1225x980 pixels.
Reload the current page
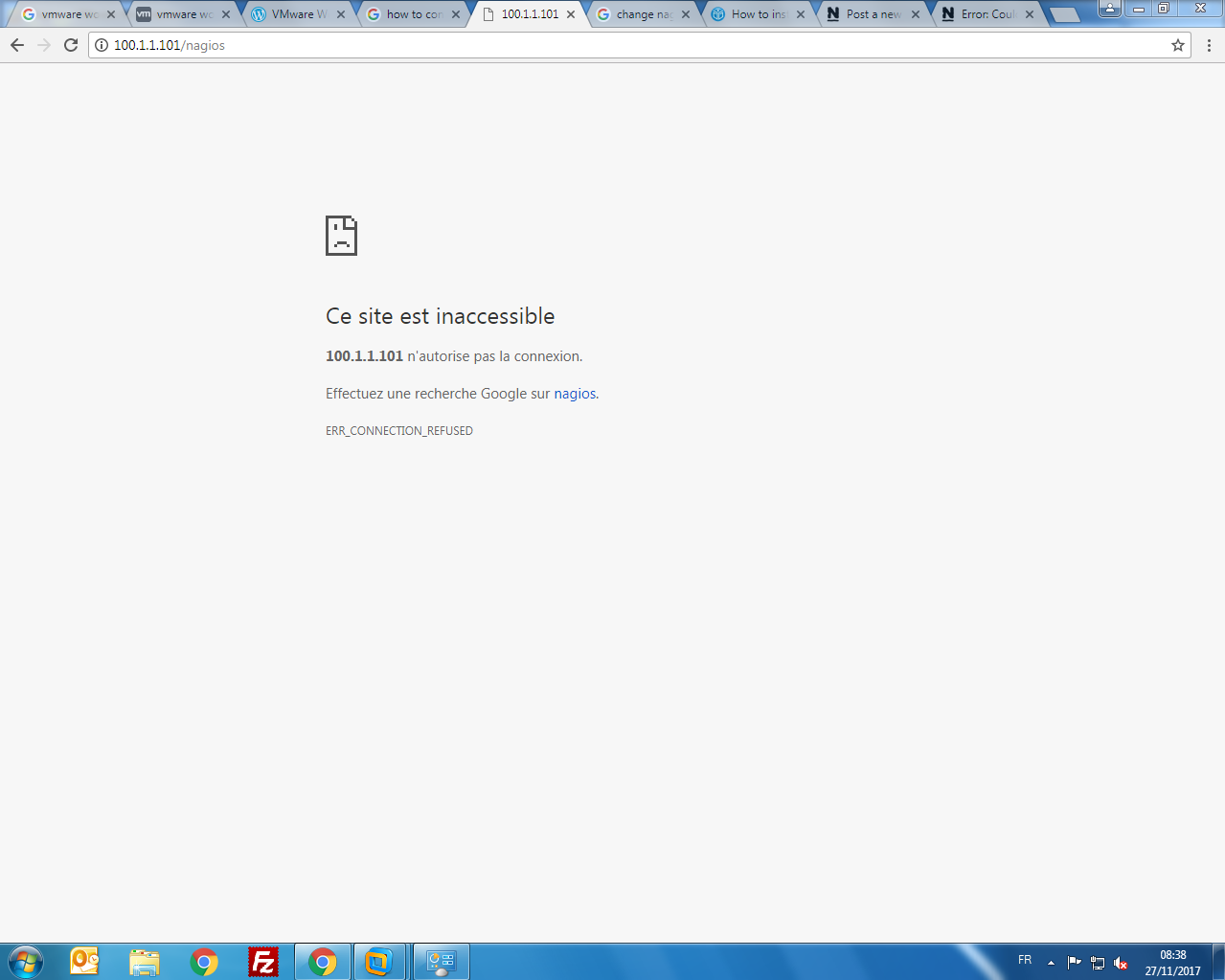pyautogui.click(x=71, y=45)
